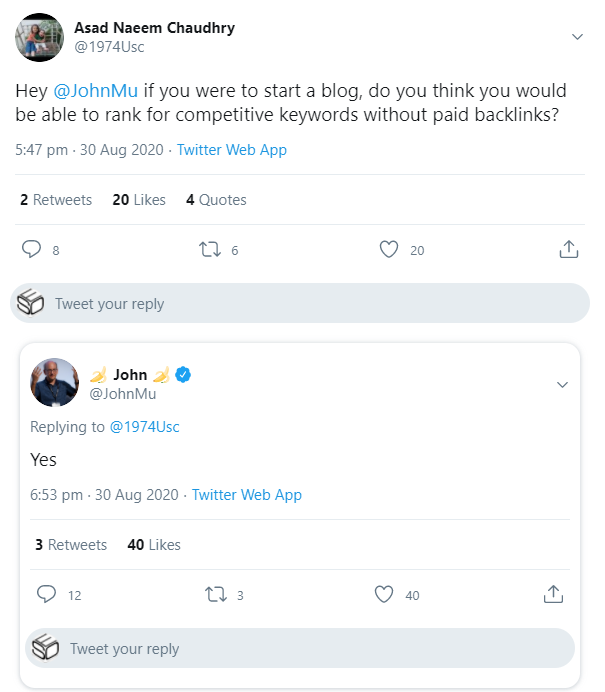
Task: Retweet Asad Naeem Chaudhry's tweet
Action: pos(209,249)
